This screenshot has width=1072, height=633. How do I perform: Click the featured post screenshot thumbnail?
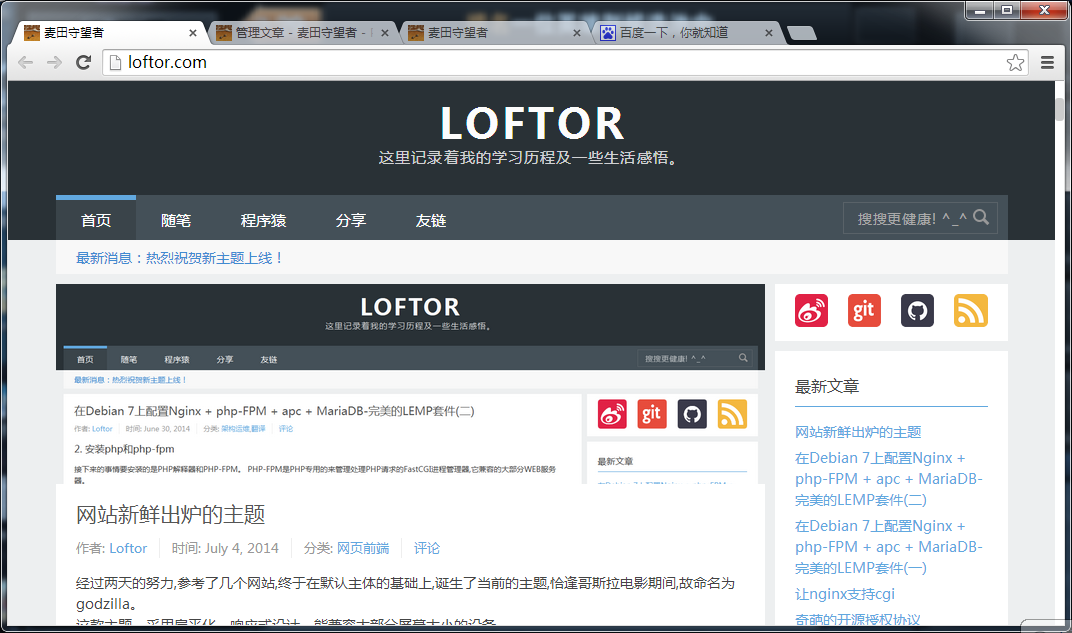(x=410, y=385)
